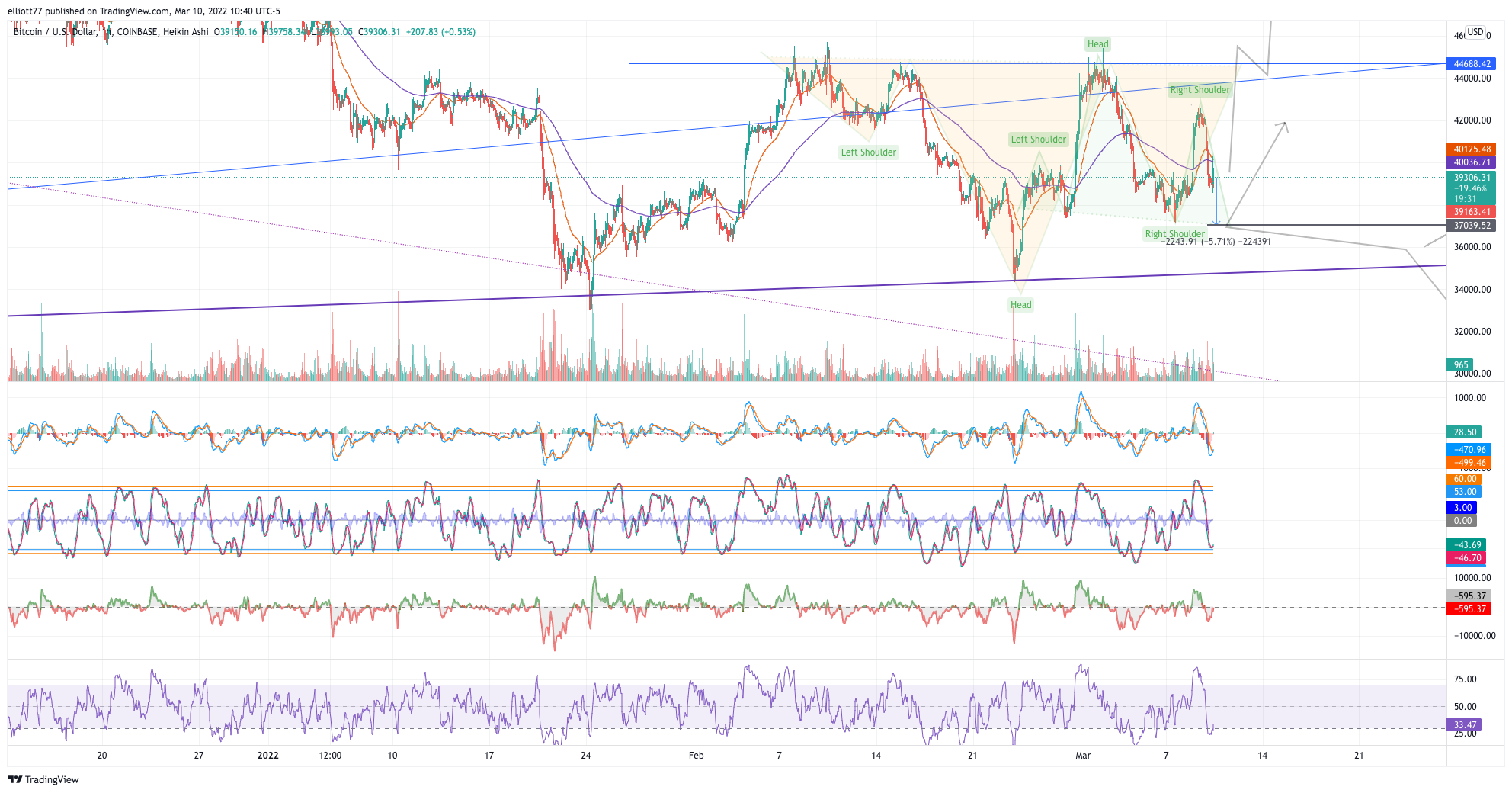Image resolution: width=1512 pixels, height=793 pixels.
Task: Click the Heikin Ashi chart type text
Action: (x=185, y=32)
